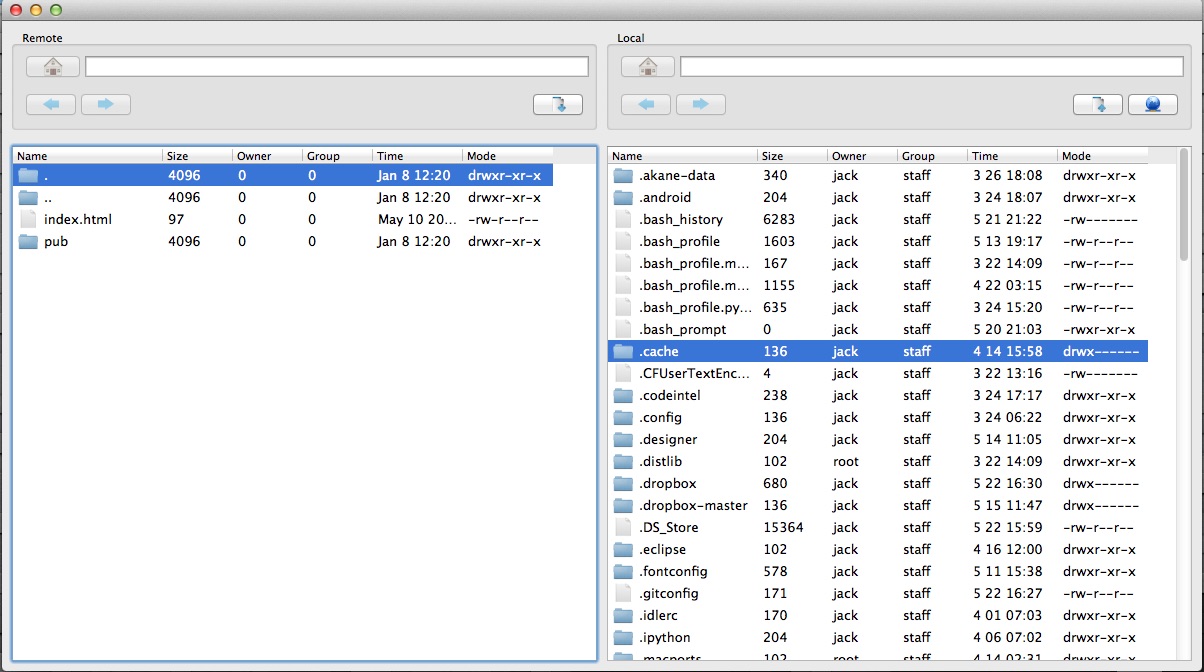The image size is (1204, 672).
Task: Click the local upload transfer icon
Action: 1098,104
